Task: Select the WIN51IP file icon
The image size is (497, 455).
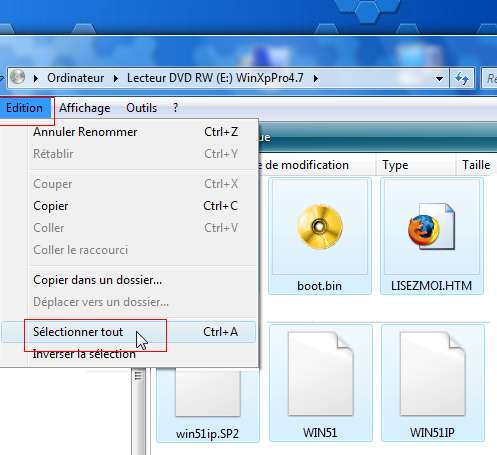Action: [432, 383]
